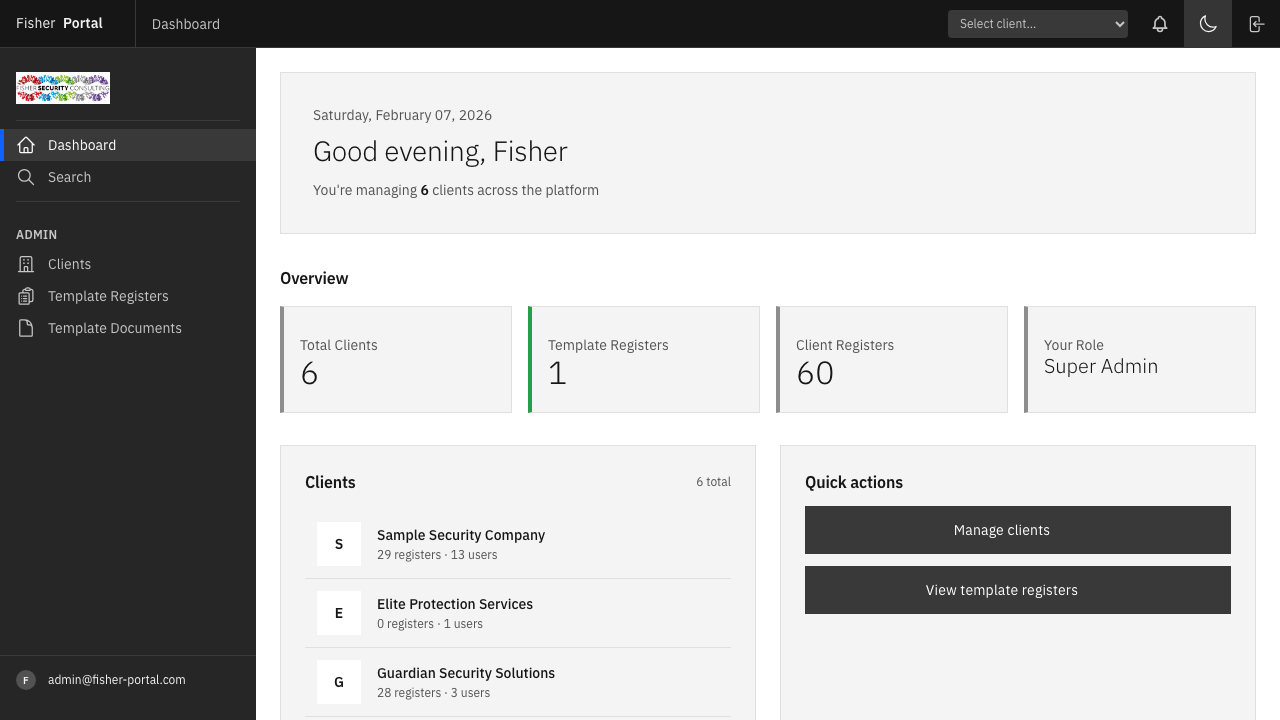
Task: Select the home icon beside Dashboard
Action: point(26,145)
